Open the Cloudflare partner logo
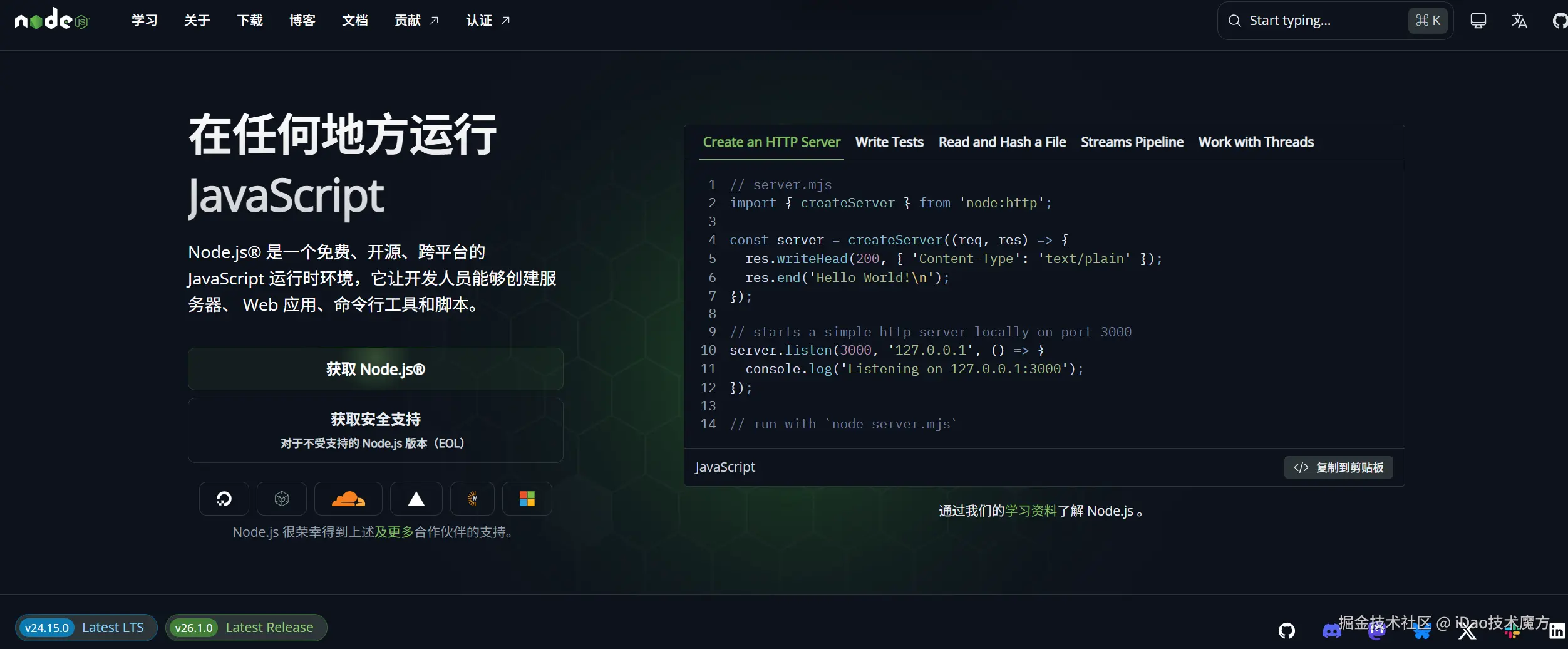This screenshot has width=1568, height=649. 348,499
